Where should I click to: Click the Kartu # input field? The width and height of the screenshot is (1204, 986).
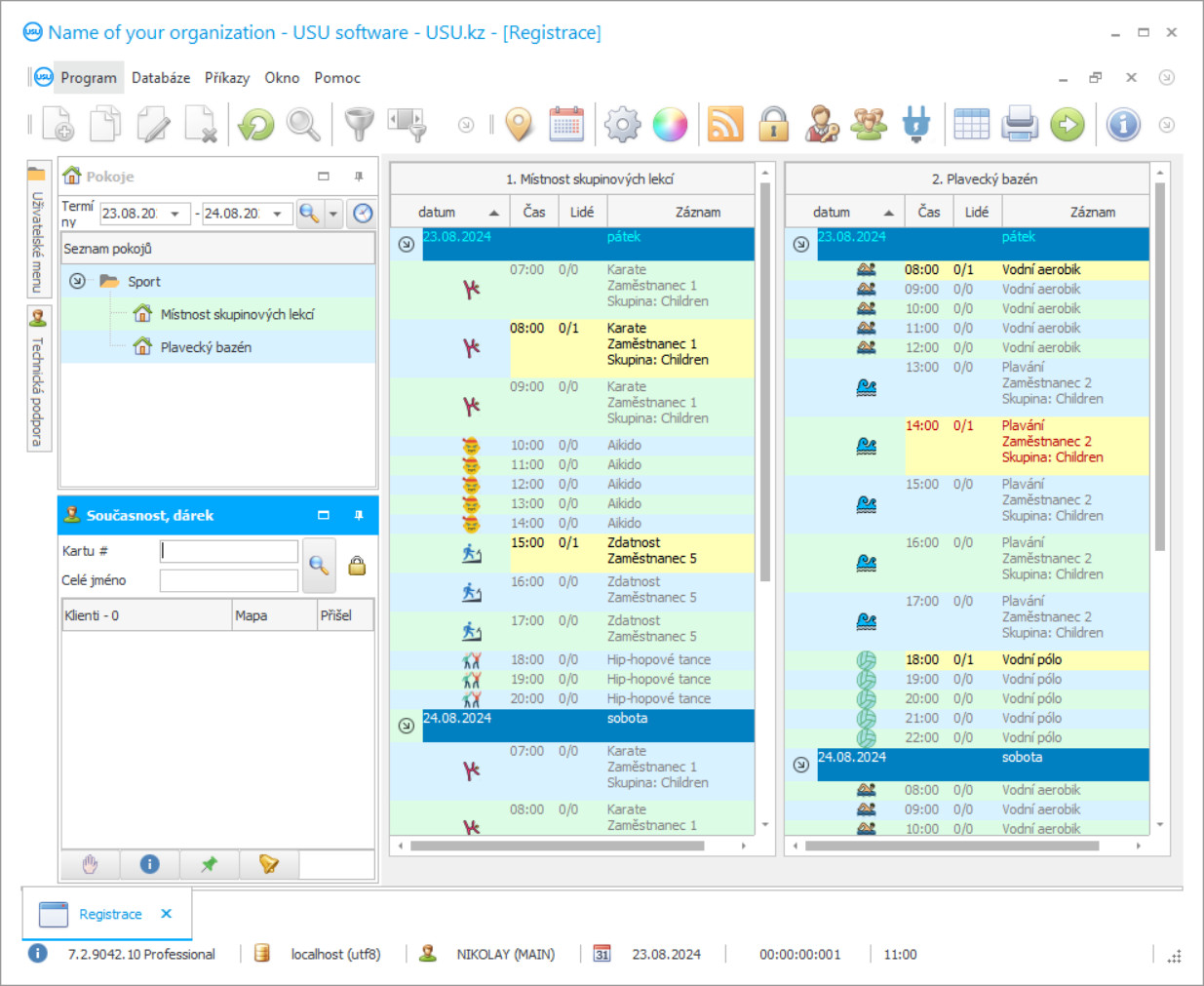(229, 551)
